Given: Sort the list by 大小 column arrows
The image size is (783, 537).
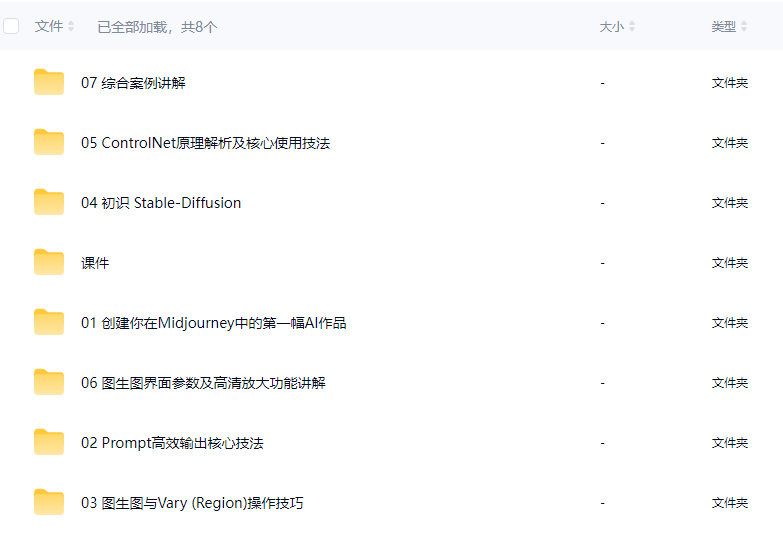Looking at the screenshot, I should (632, 27).
